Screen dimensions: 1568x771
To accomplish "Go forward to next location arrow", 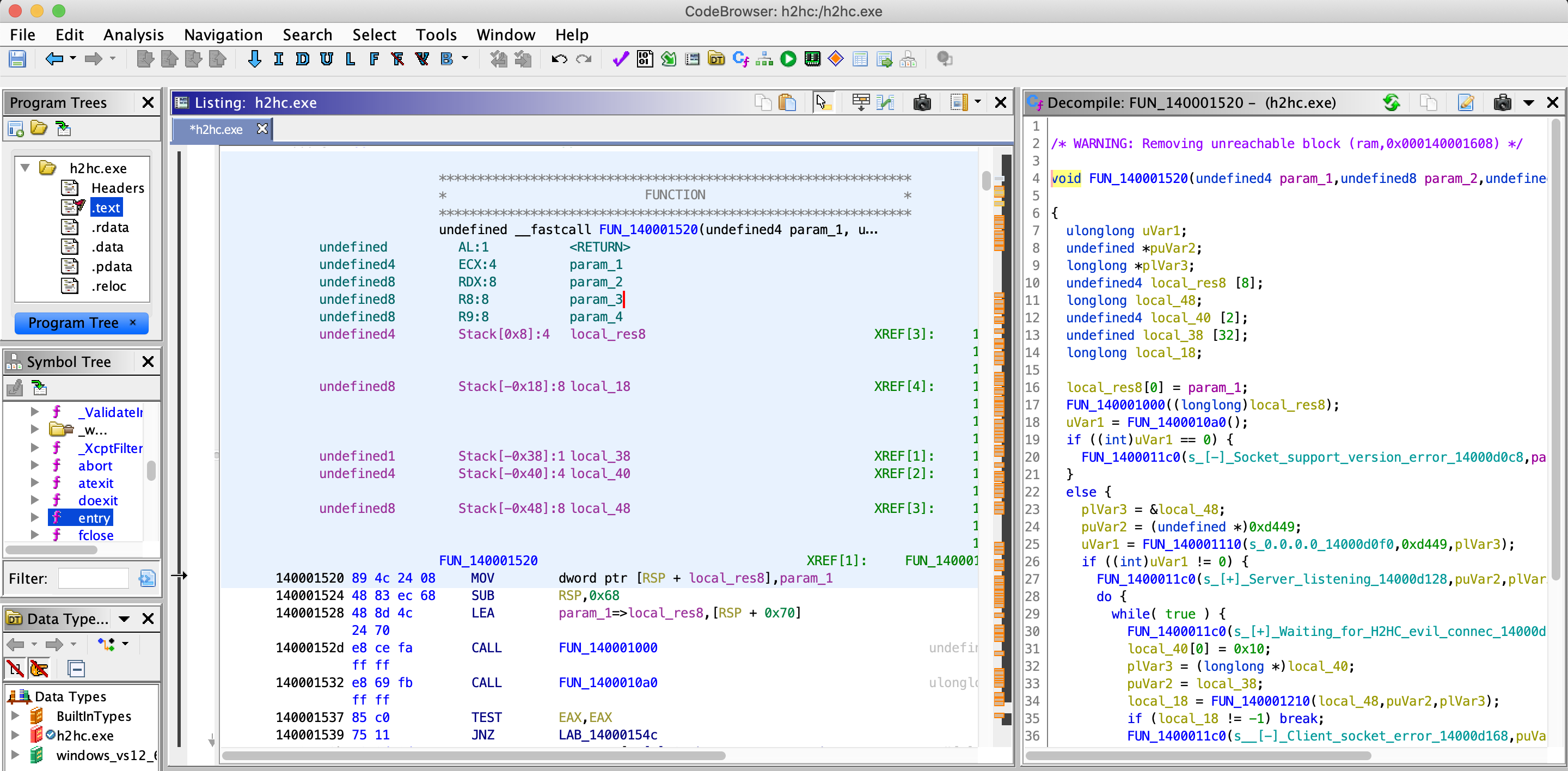I will (x=93, y=59).
